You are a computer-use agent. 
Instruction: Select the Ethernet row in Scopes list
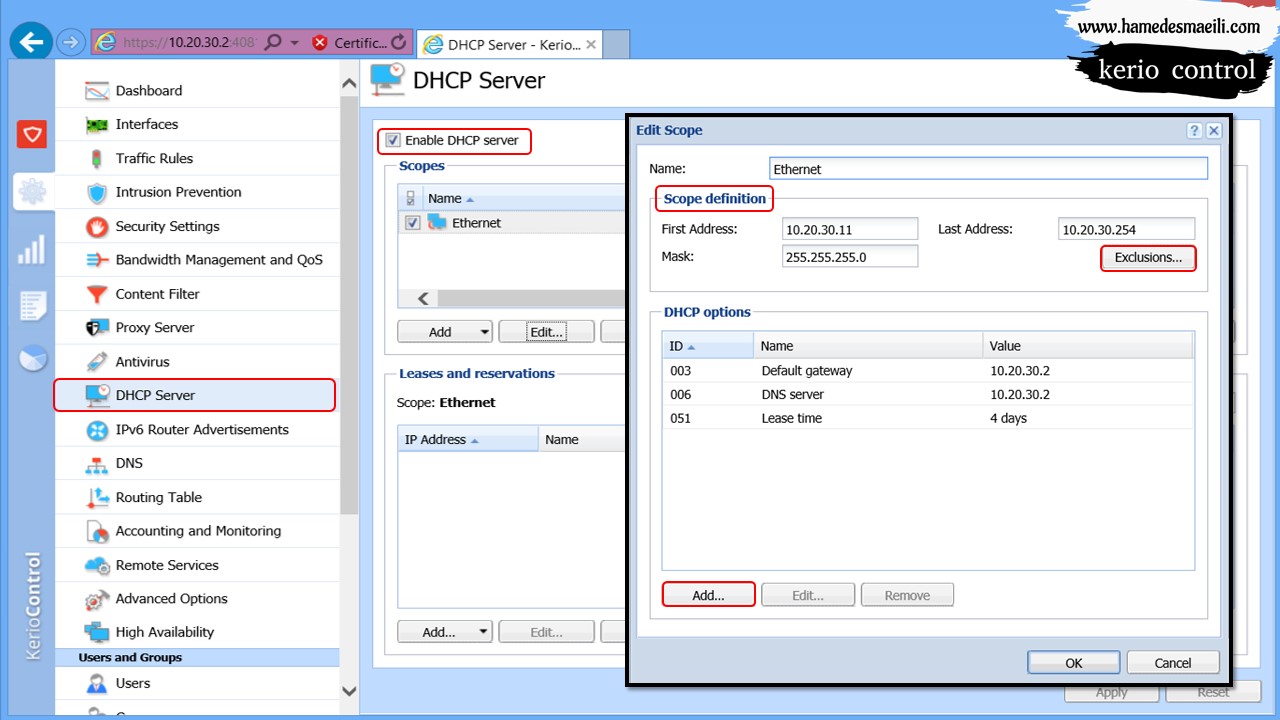pos(513,223)
